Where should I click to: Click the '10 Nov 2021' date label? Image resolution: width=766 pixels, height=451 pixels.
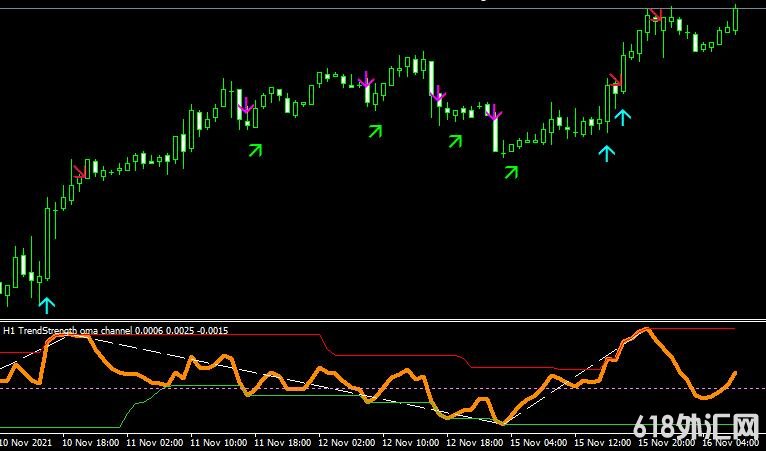pyautogui.click(x=25, y=443)
